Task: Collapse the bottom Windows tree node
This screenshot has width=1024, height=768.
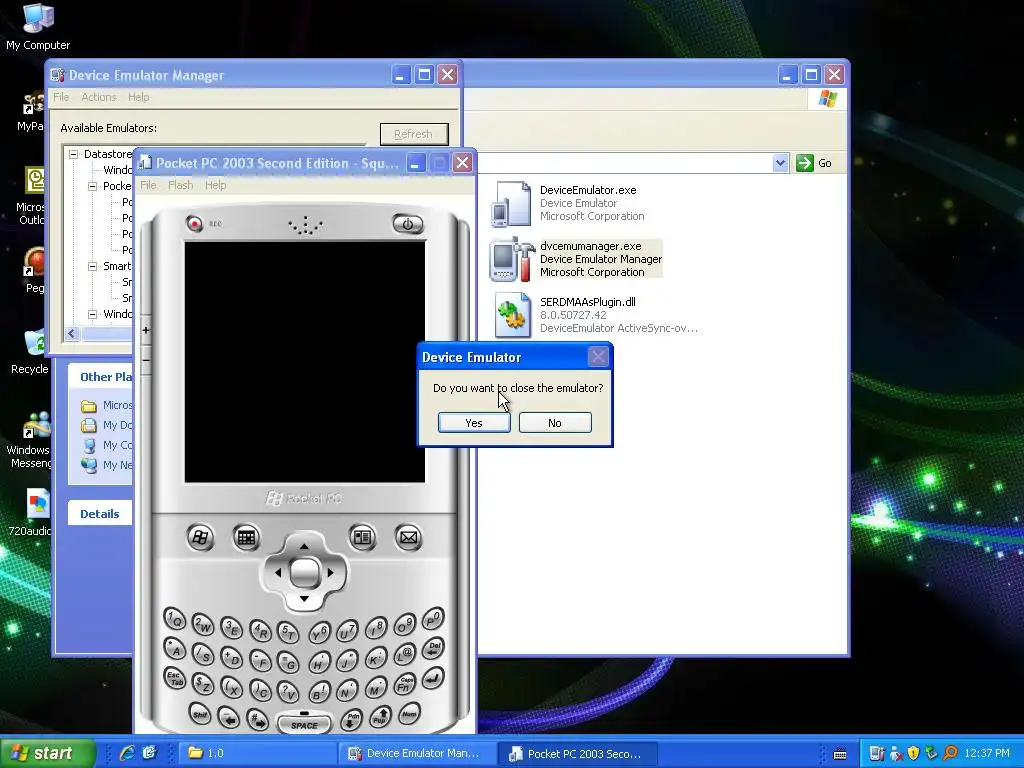Action: coord(92,314)
